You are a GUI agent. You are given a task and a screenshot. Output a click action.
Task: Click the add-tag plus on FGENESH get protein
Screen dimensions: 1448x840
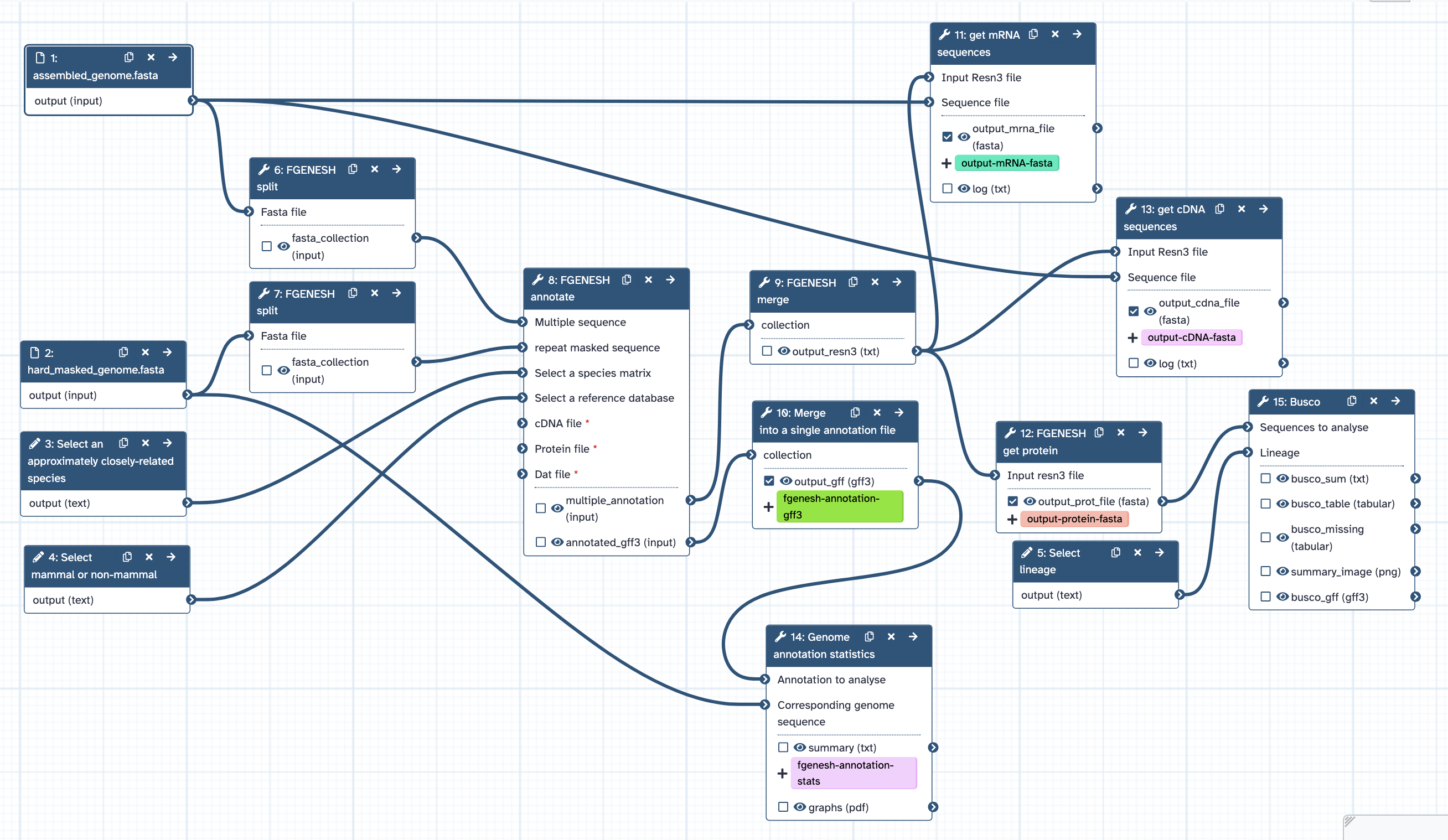(1012, 519)
